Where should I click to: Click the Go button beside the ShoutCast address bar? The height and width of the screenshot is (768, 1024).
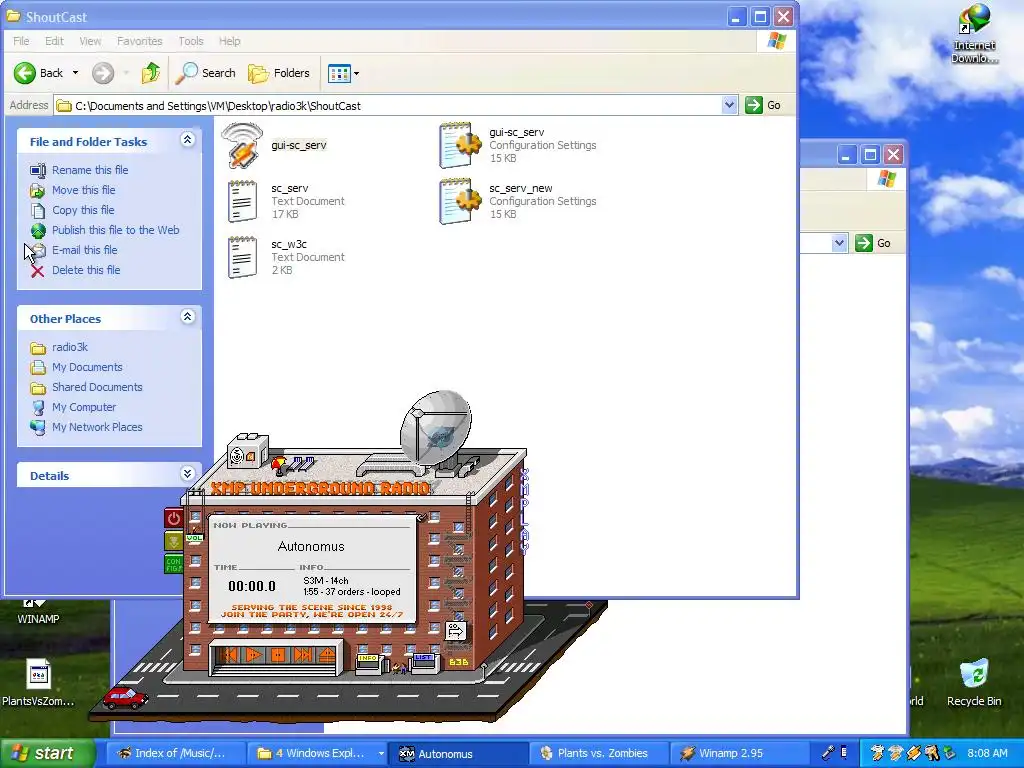click(x=763, y=105)
